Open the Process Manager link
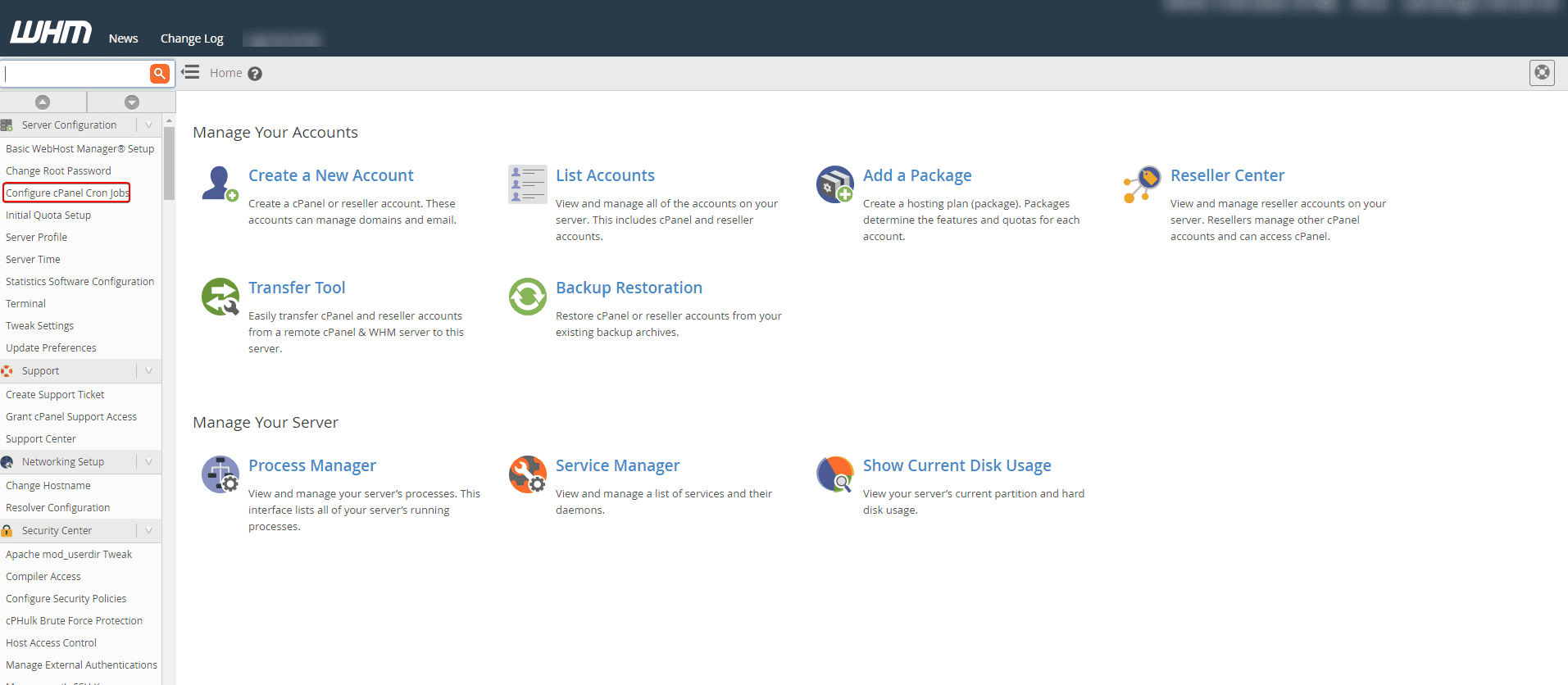 (311, 465)
